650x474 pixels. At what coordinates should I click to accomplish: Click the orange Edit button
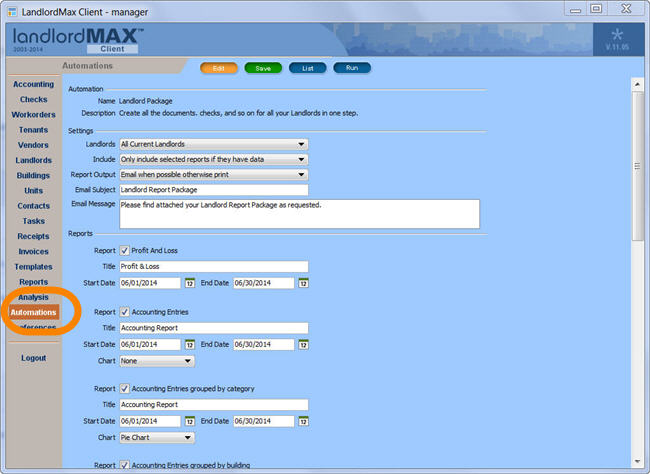[219, 68]
